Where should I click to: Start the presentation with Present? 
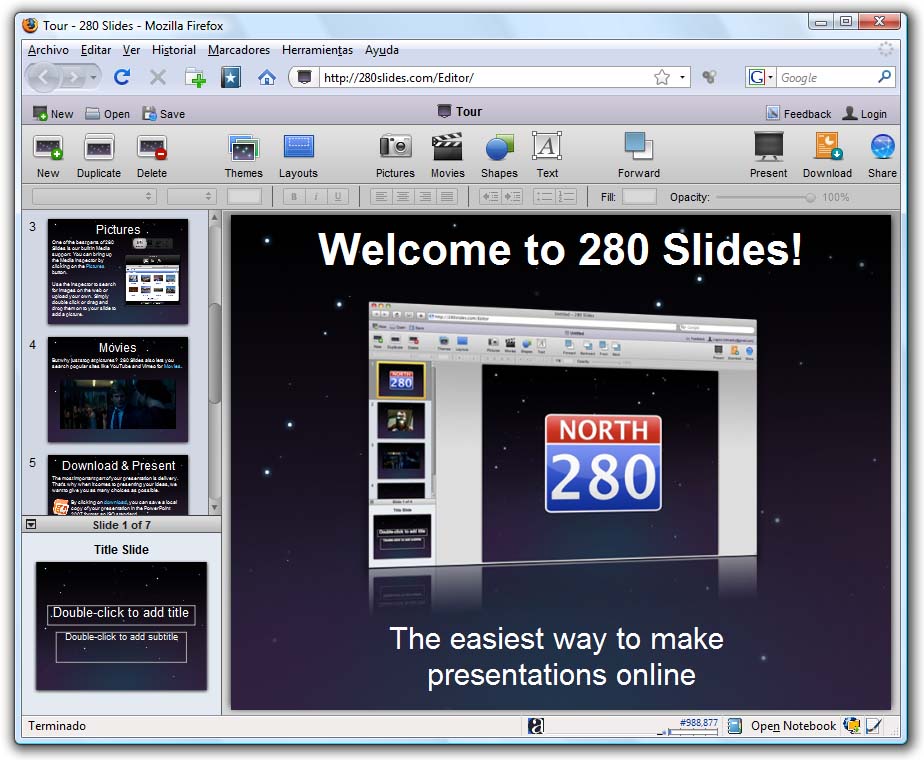pos(768,156)
